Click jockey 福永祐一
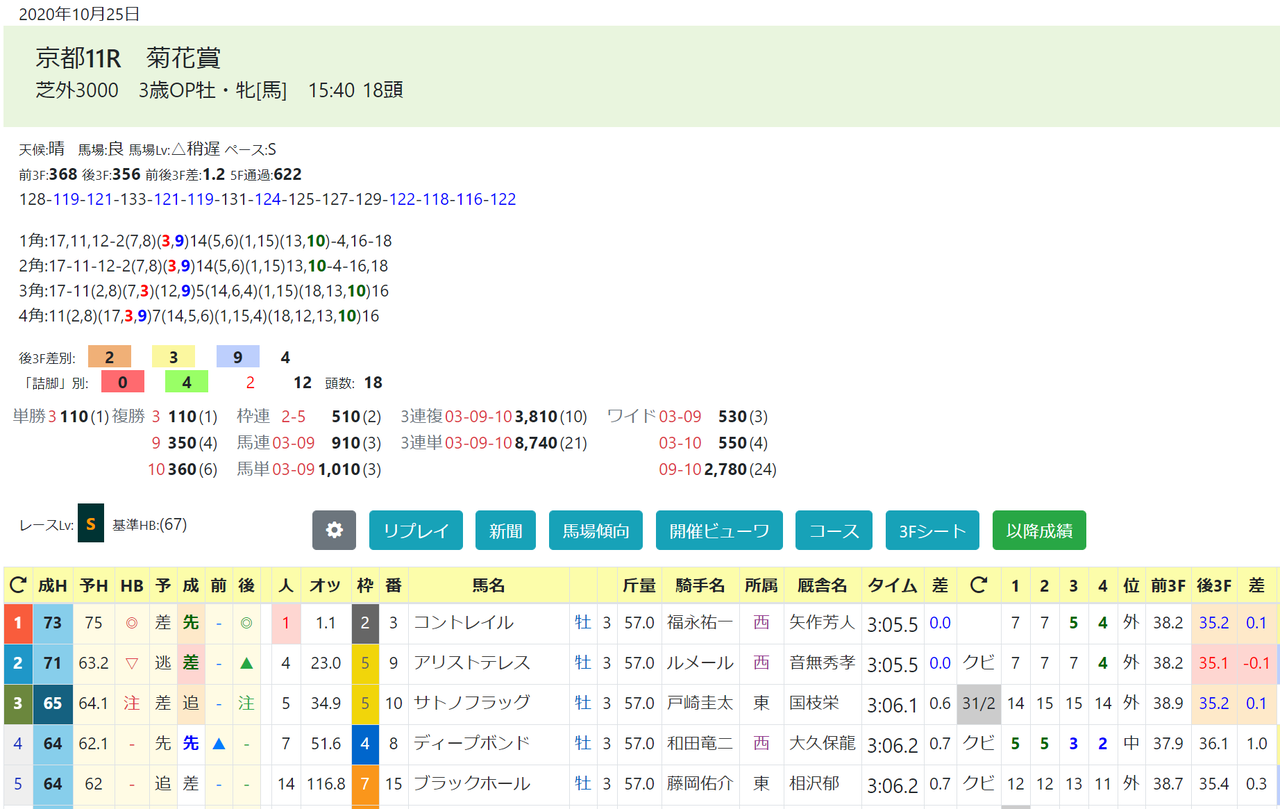Screen dimensions: 1280x809 [x=700, y=623]
